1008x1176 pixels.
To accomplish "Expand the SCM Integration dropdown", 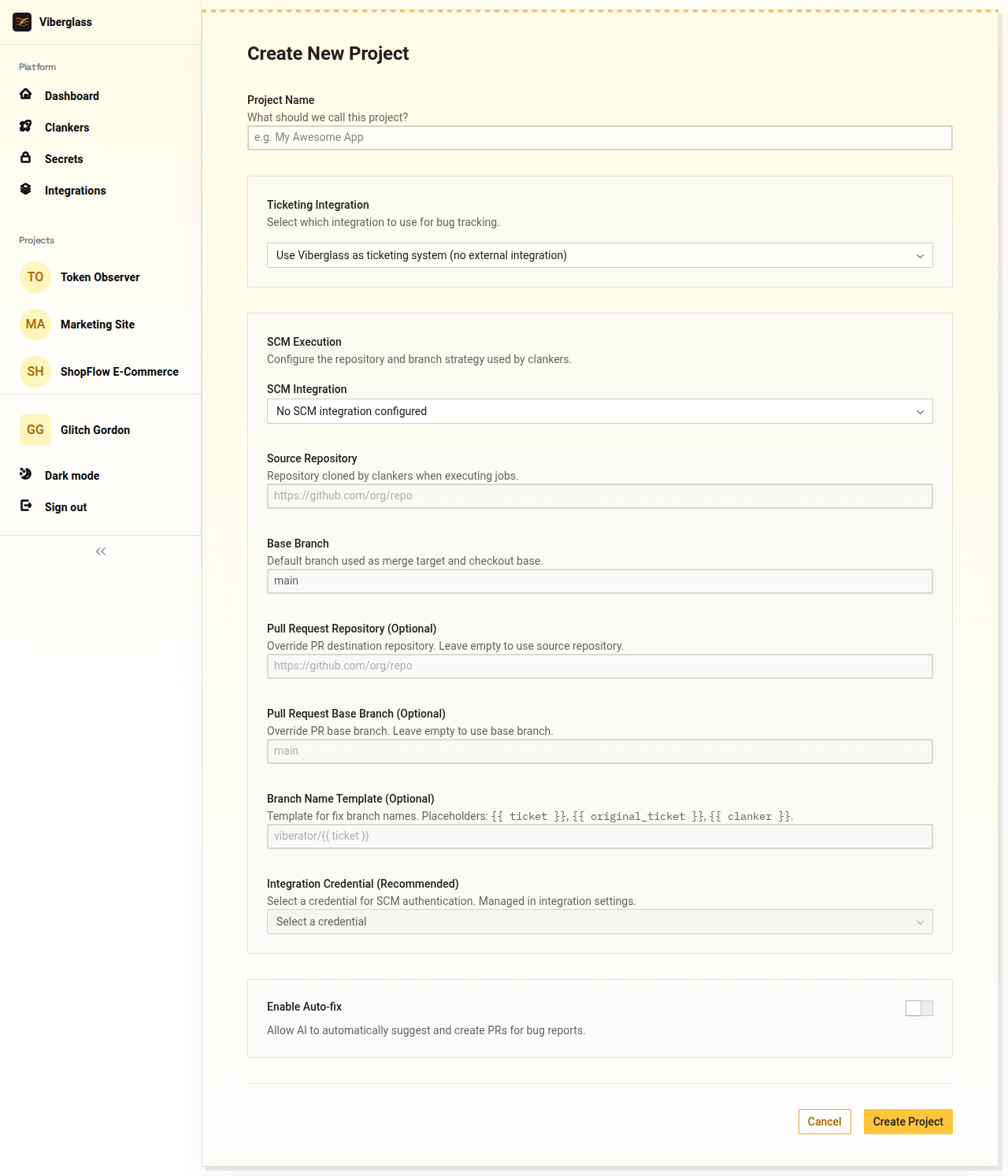I will click(x=599, y=411).
